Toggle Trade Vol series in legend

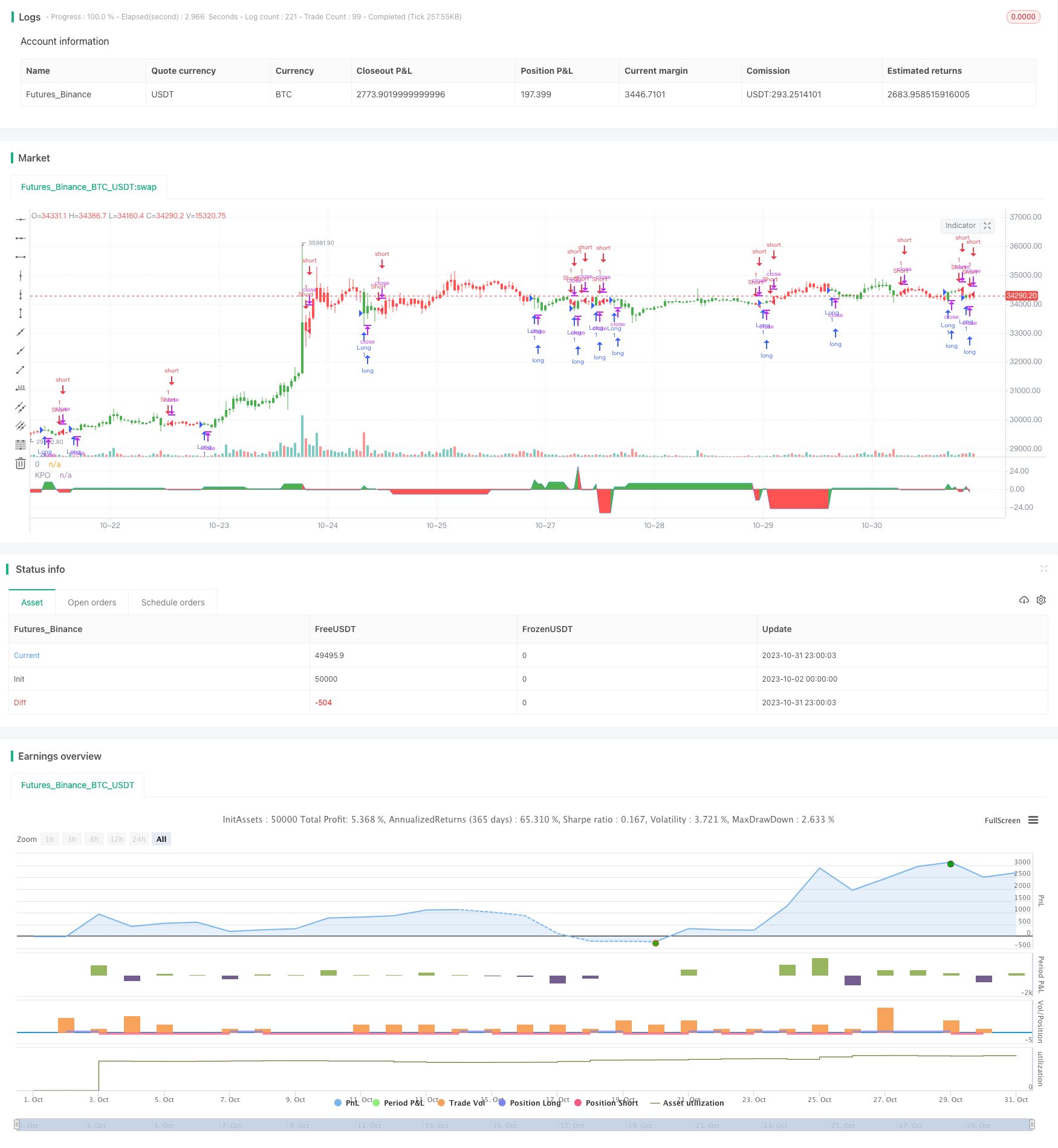pyautogui.click(x=461, y=1103)
